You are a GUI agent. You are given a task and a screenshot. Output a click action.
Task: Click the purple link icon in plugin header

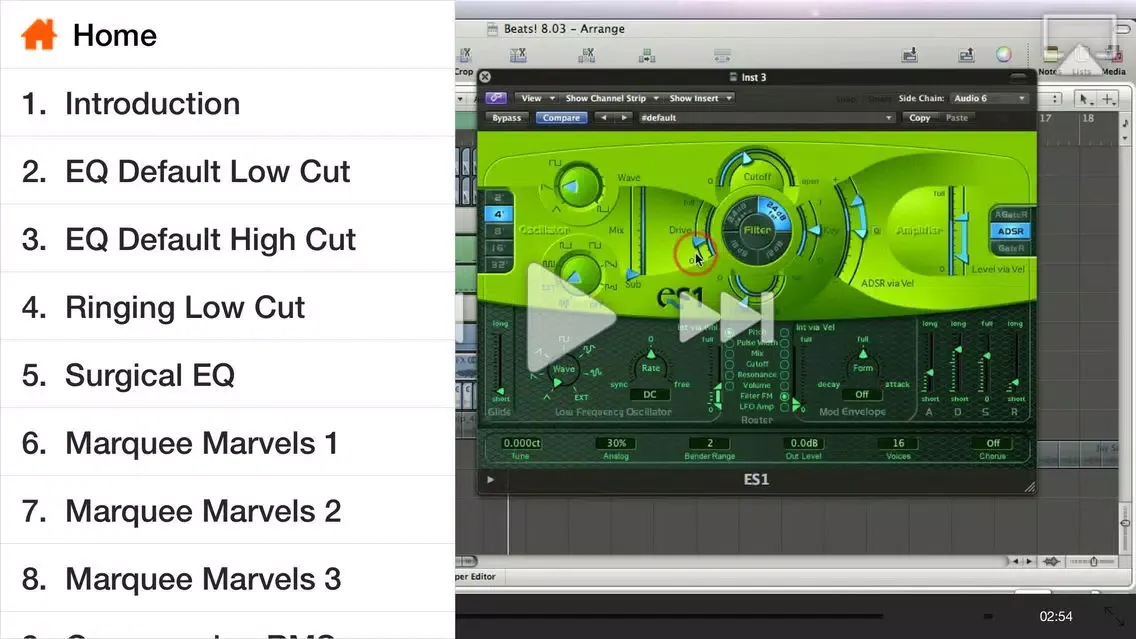point(496,98)
